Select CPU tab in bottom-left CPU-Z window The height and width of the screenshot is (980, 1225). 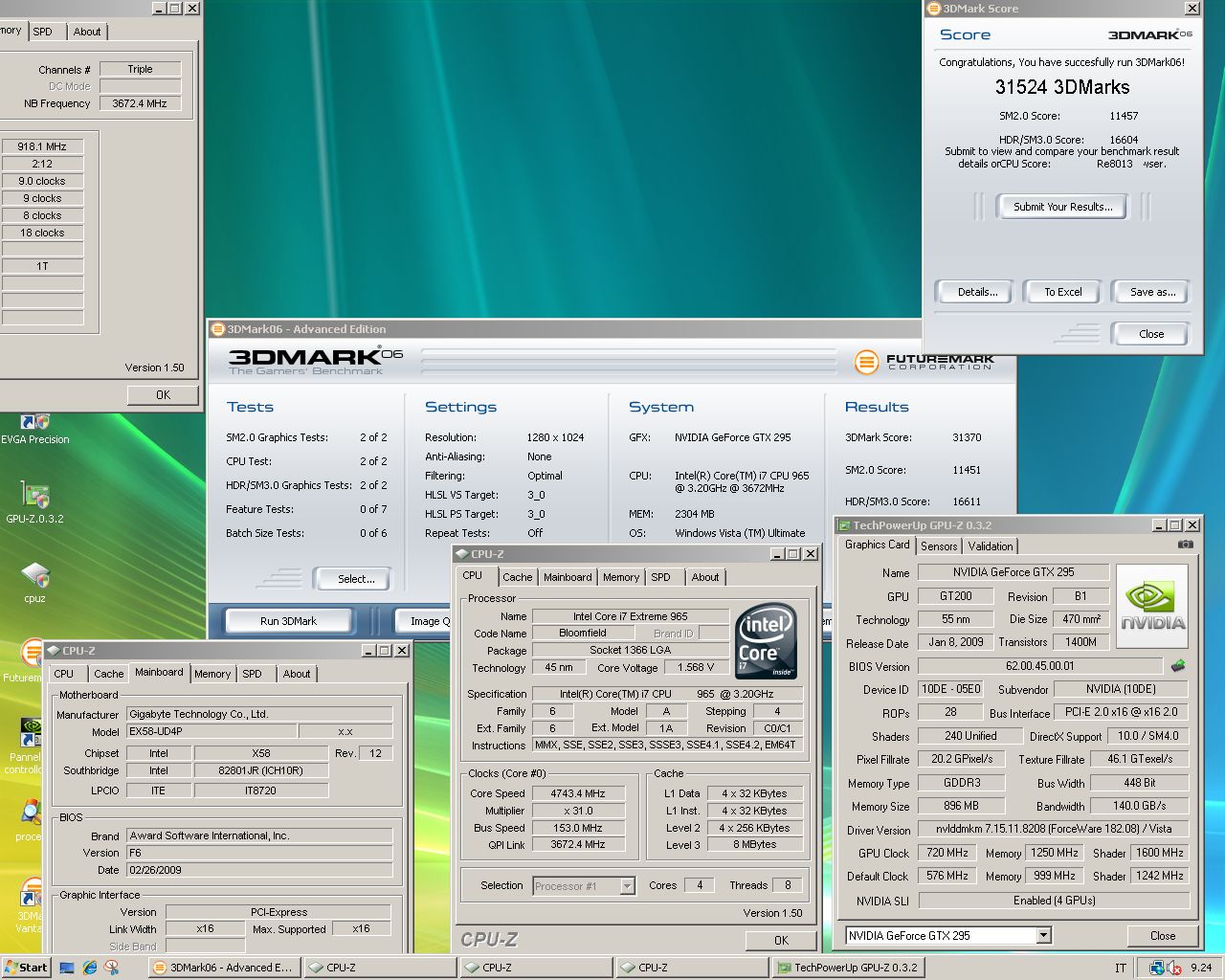(x=64, y=674)
